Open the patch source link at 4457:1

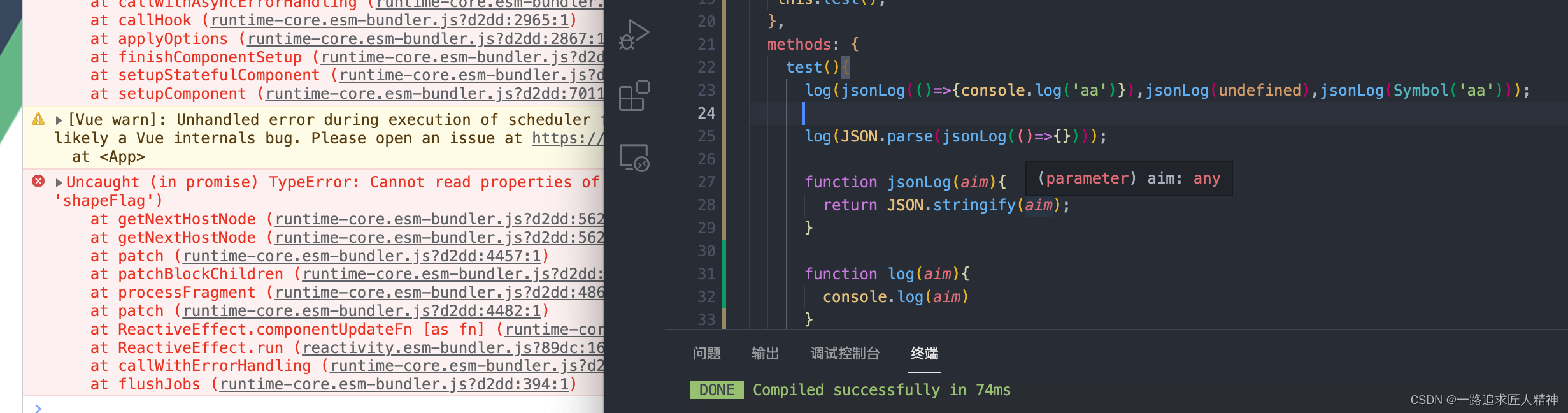[362, 256]
